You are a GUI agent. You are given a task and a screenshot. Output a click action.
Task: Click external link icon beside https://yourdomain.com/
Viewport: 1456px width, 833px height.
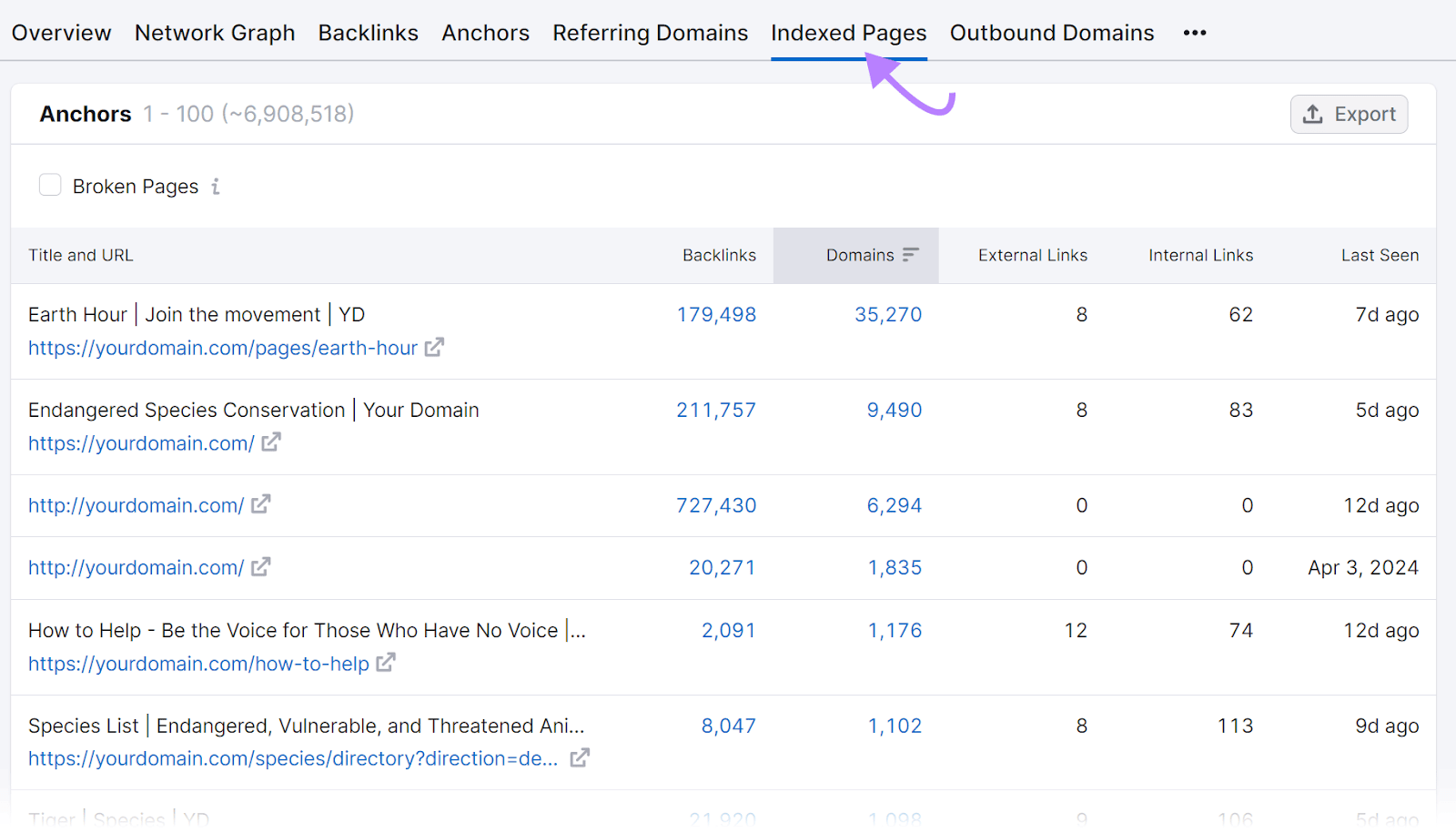(270, 443)
